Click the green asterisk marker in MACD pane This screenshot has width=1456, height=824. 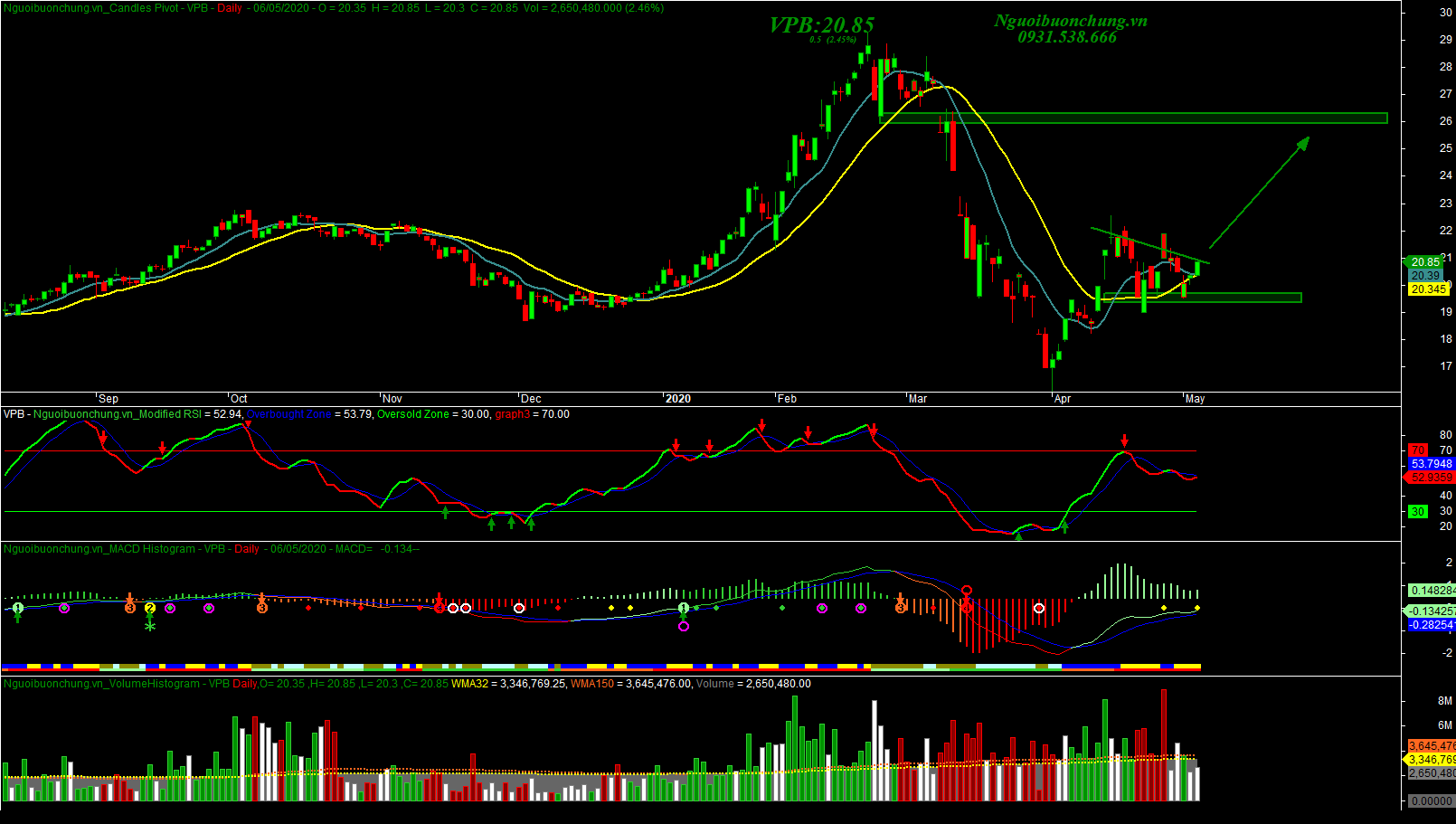tap(150, 625)
